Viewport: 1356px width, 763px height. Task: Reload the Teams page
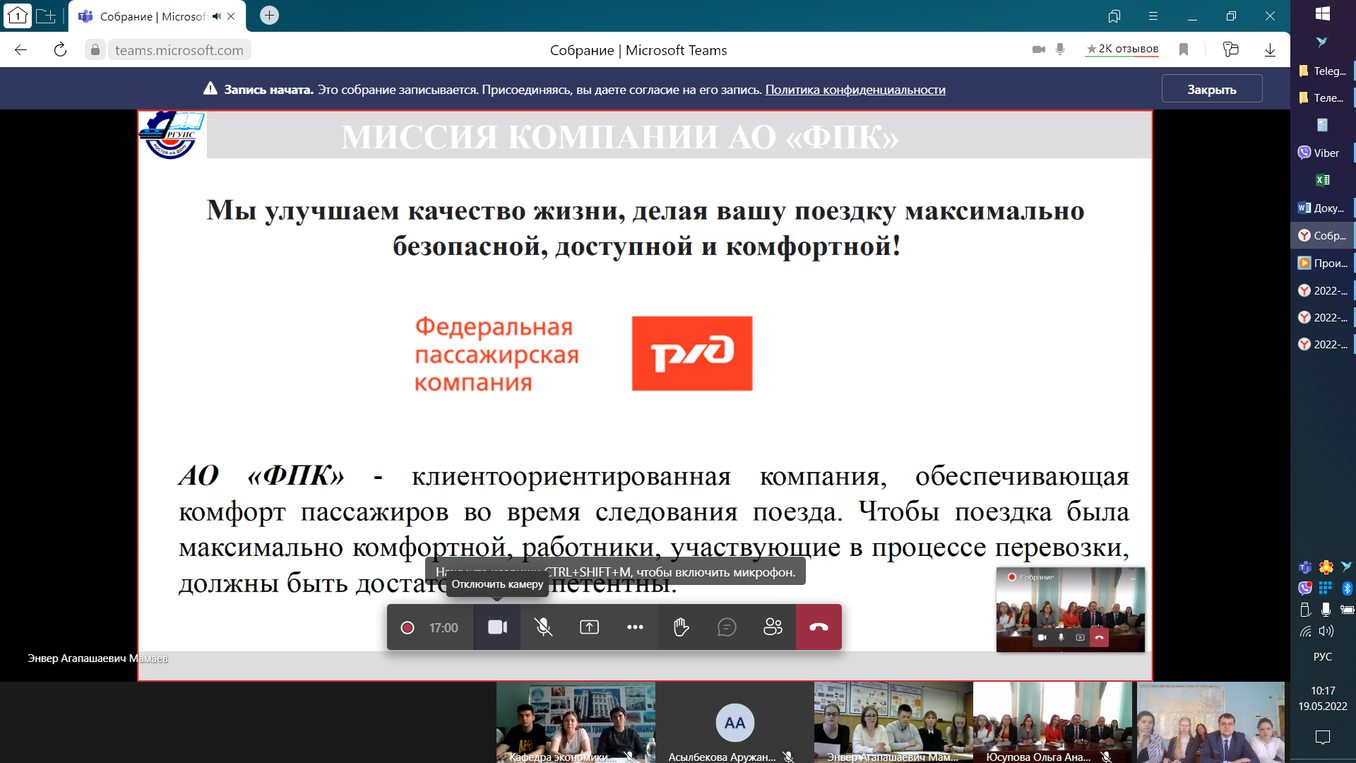(x=60, y=50)
